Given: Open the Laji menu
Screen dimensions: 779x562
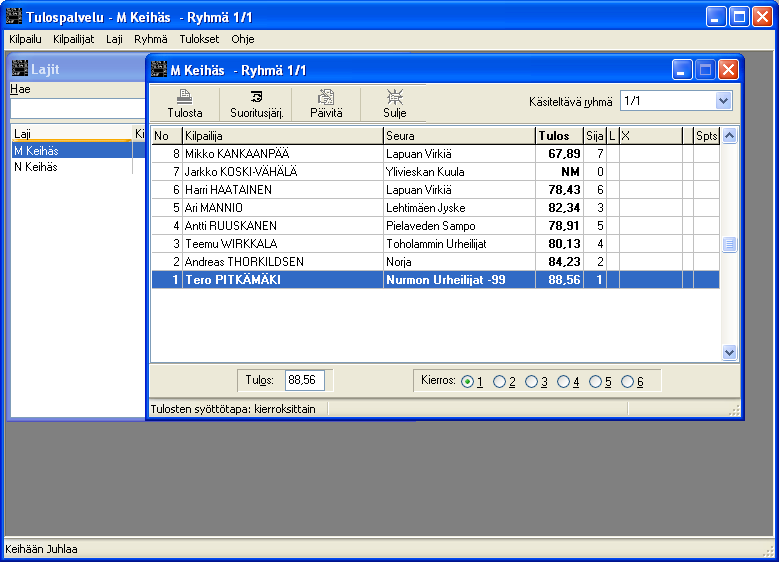Looking at the screenshot, I should pos(114,39).
